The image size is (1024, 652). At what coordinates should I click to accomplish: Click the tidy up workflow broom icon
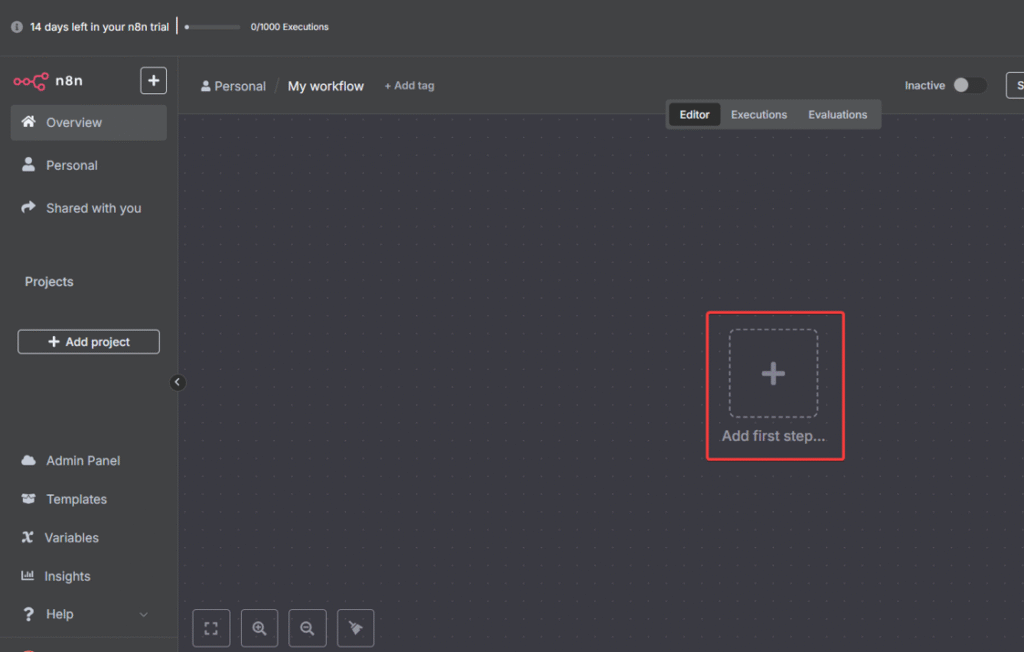pos(355,628)
